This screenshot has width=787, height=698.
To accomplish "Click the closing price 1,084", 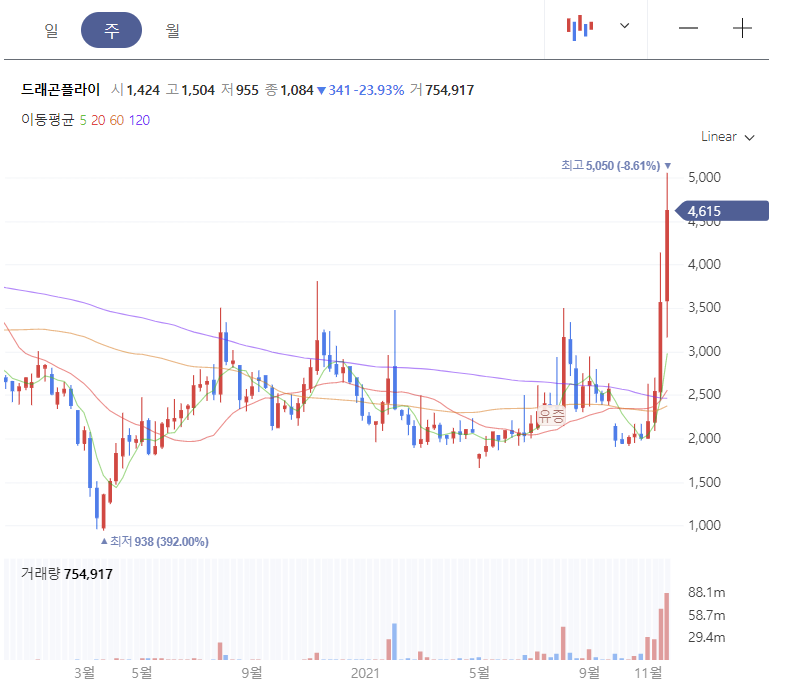I will [297, 90].
